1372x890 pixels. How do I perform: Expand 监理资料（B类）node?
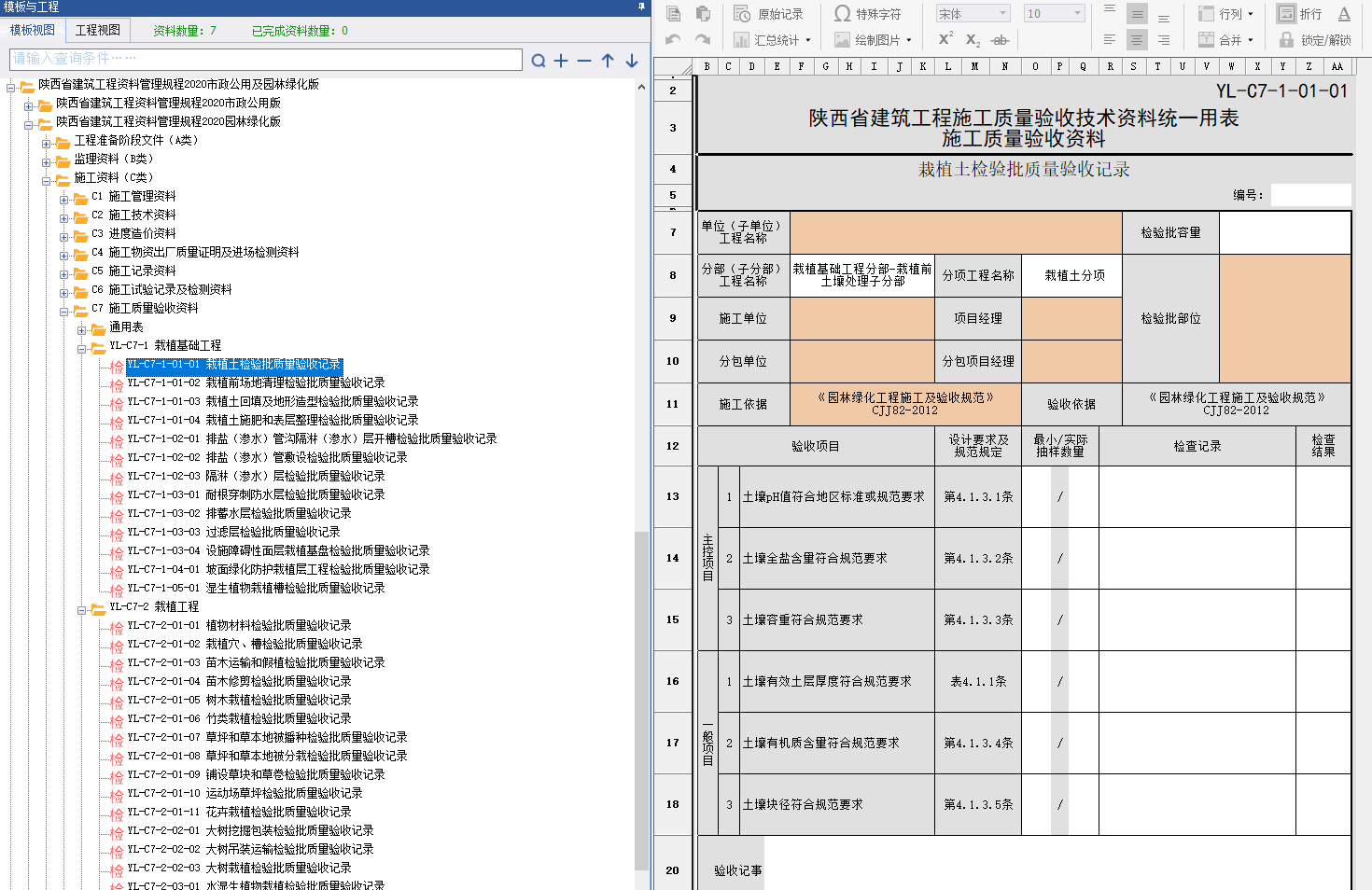pos(47,161)
